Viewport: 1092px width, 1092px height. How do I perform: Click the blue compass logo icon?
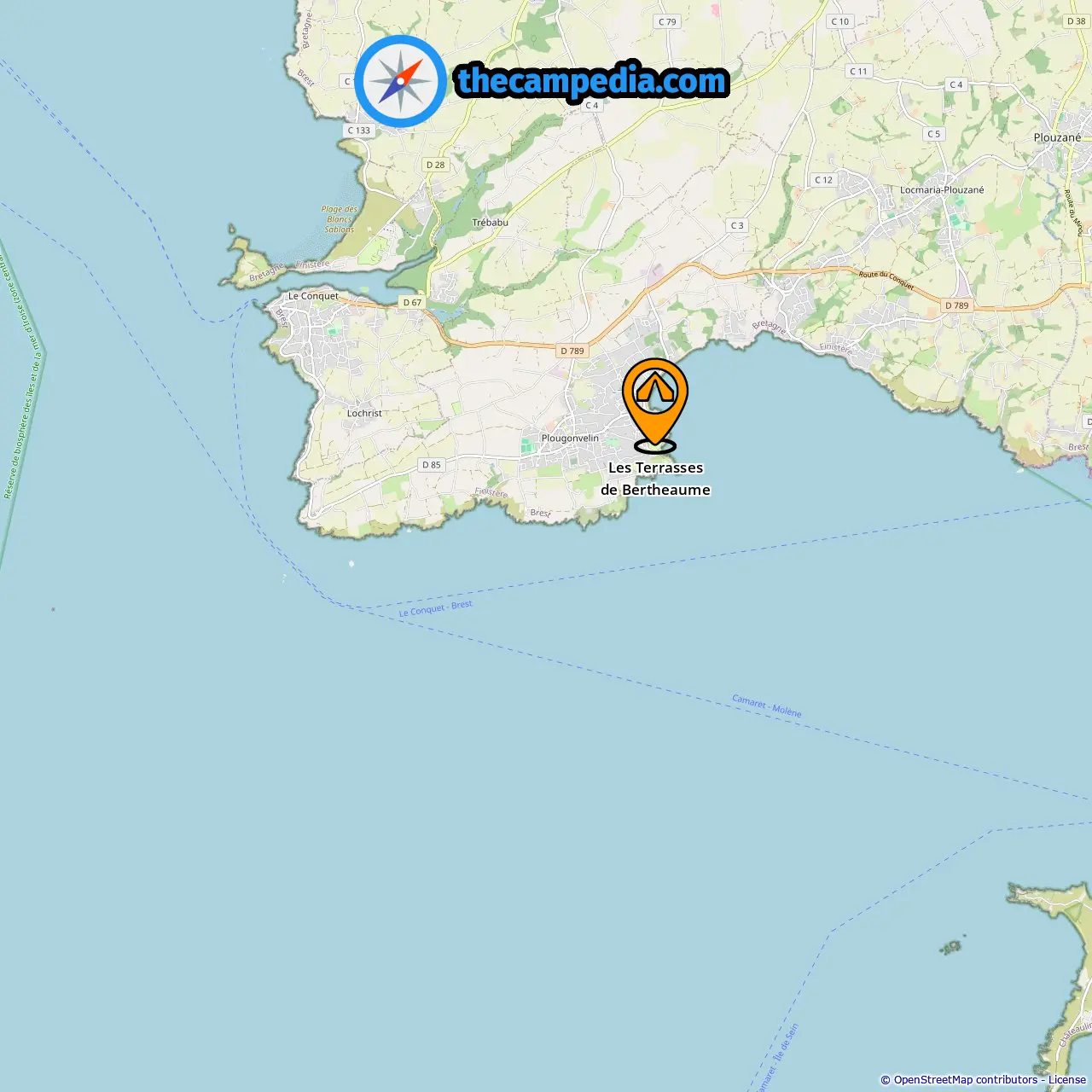click(x=400, y=81)
